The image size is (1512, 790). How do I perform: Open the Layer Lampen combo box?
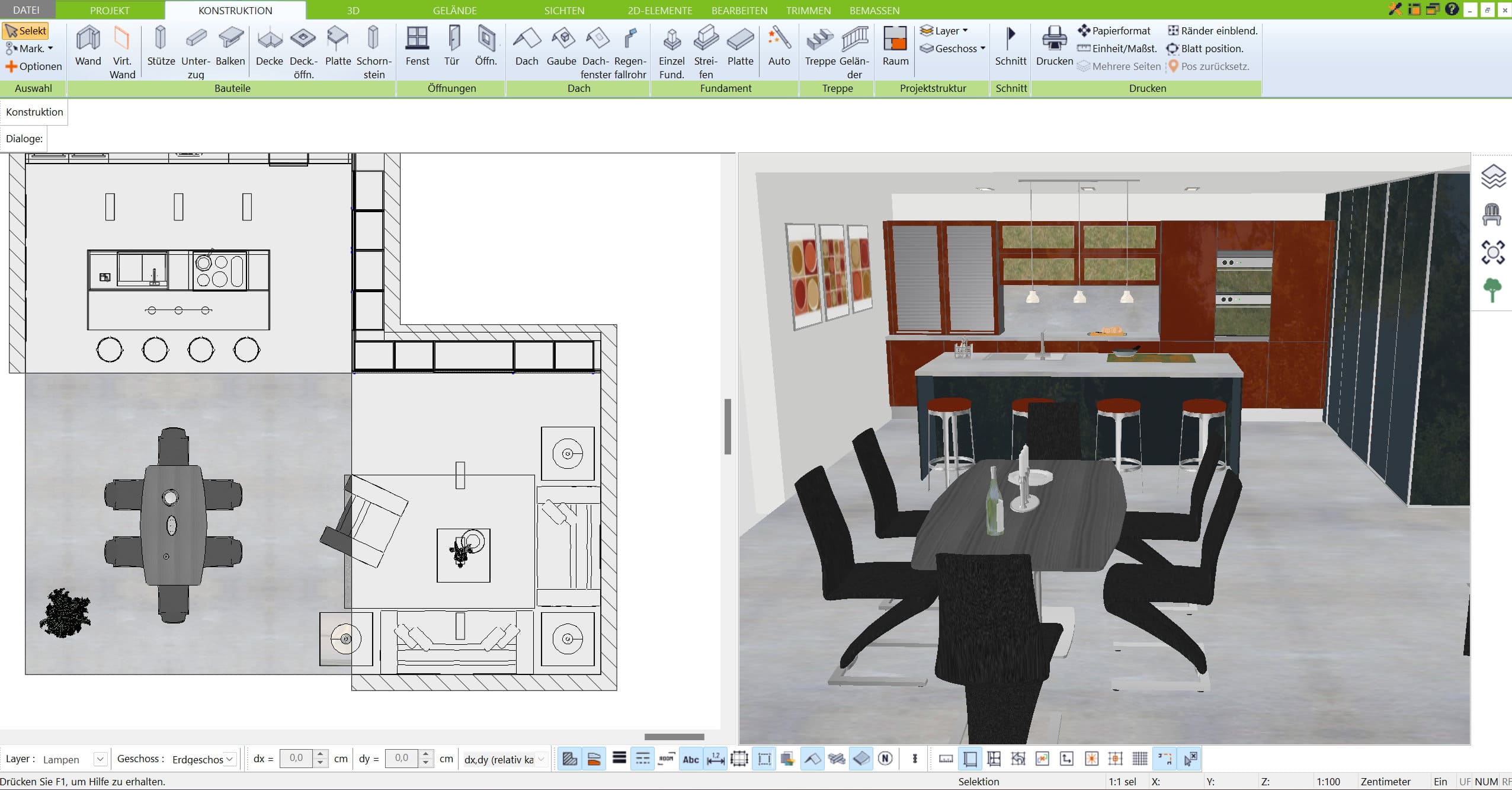[74, 759]
